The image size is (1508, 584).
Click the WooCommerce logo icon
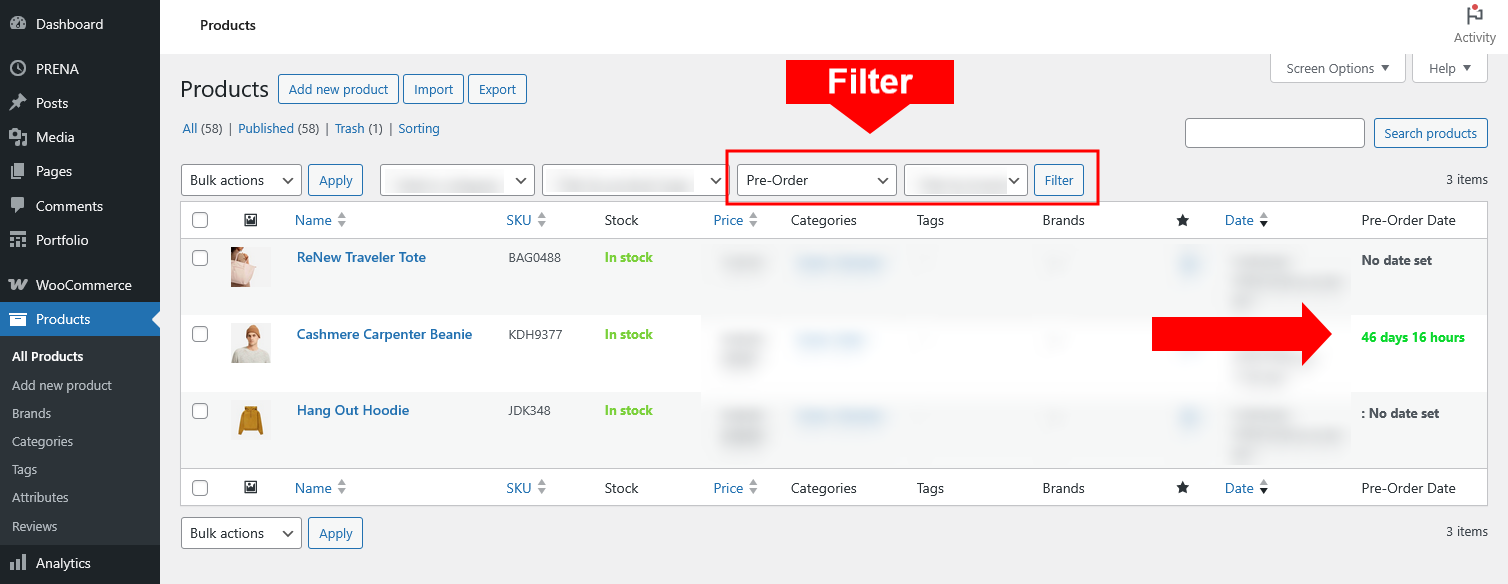[x=18, y=285]
